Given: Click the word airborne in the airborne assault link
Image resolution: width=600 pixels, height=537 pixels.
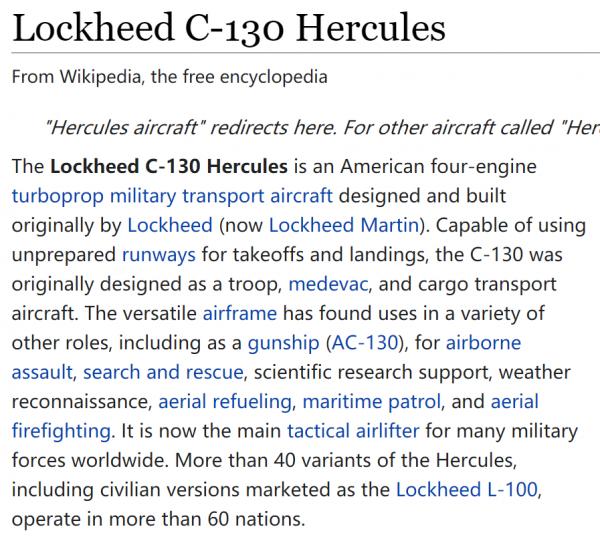Looking at the screenshot, I should (482, 344).
